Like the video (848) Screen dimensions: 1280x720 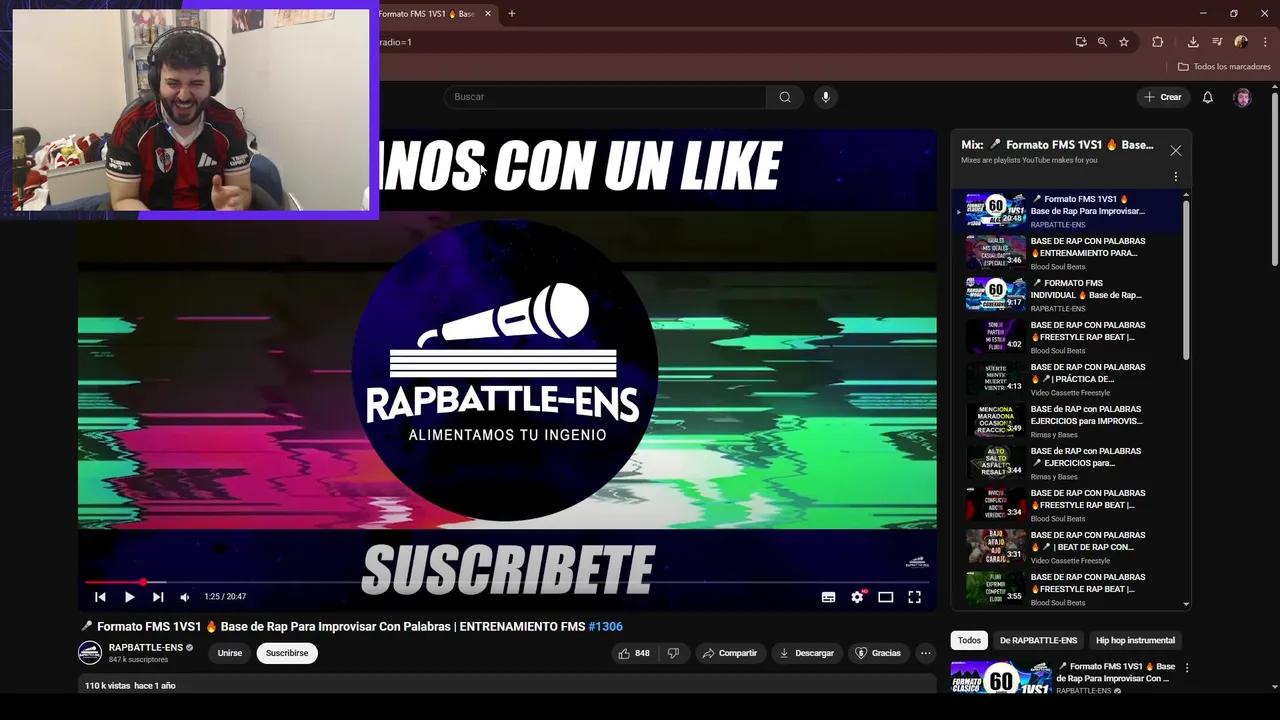point(633,653)
